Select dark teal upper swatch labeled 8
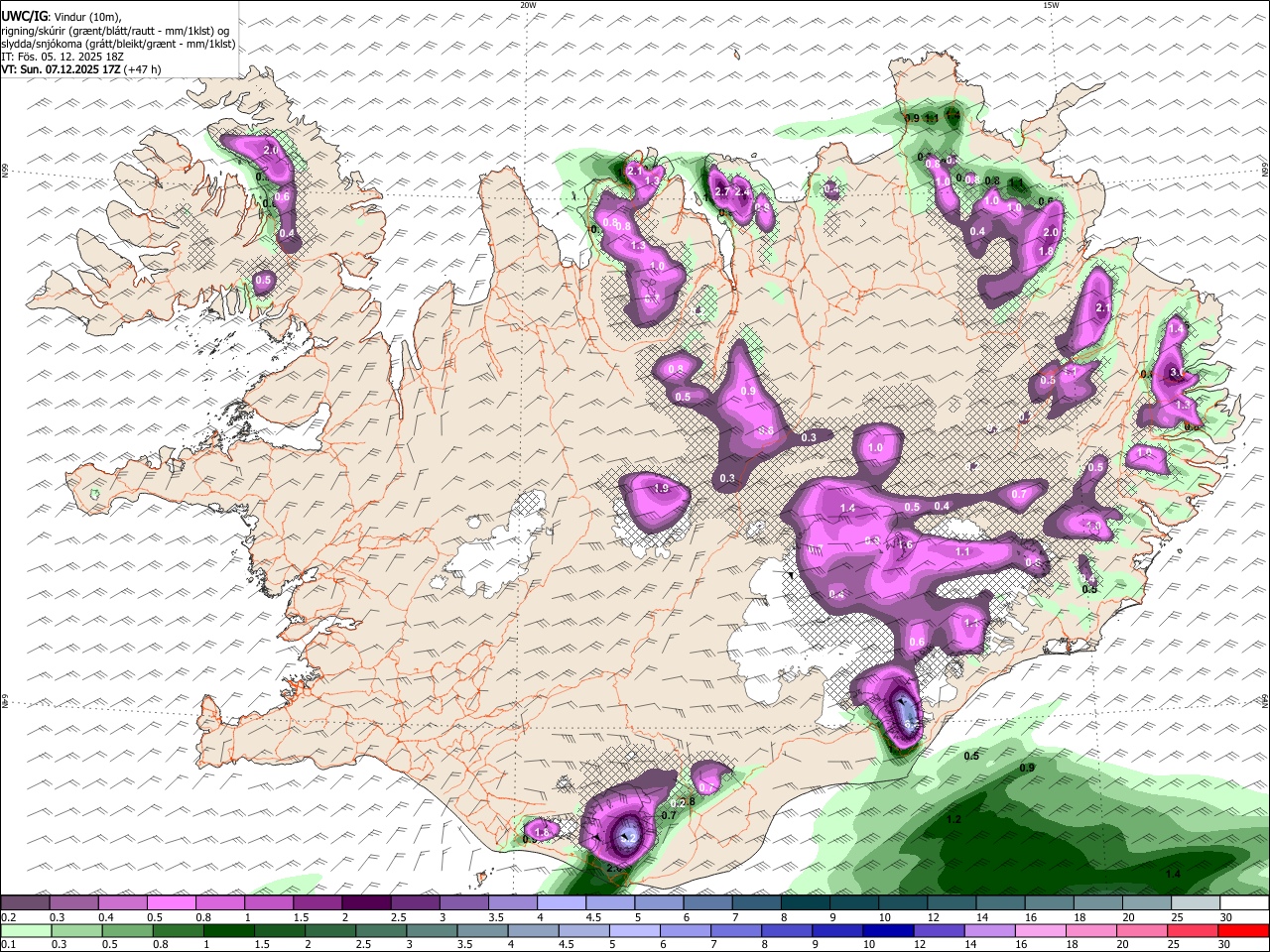 (x=805, y=902)
